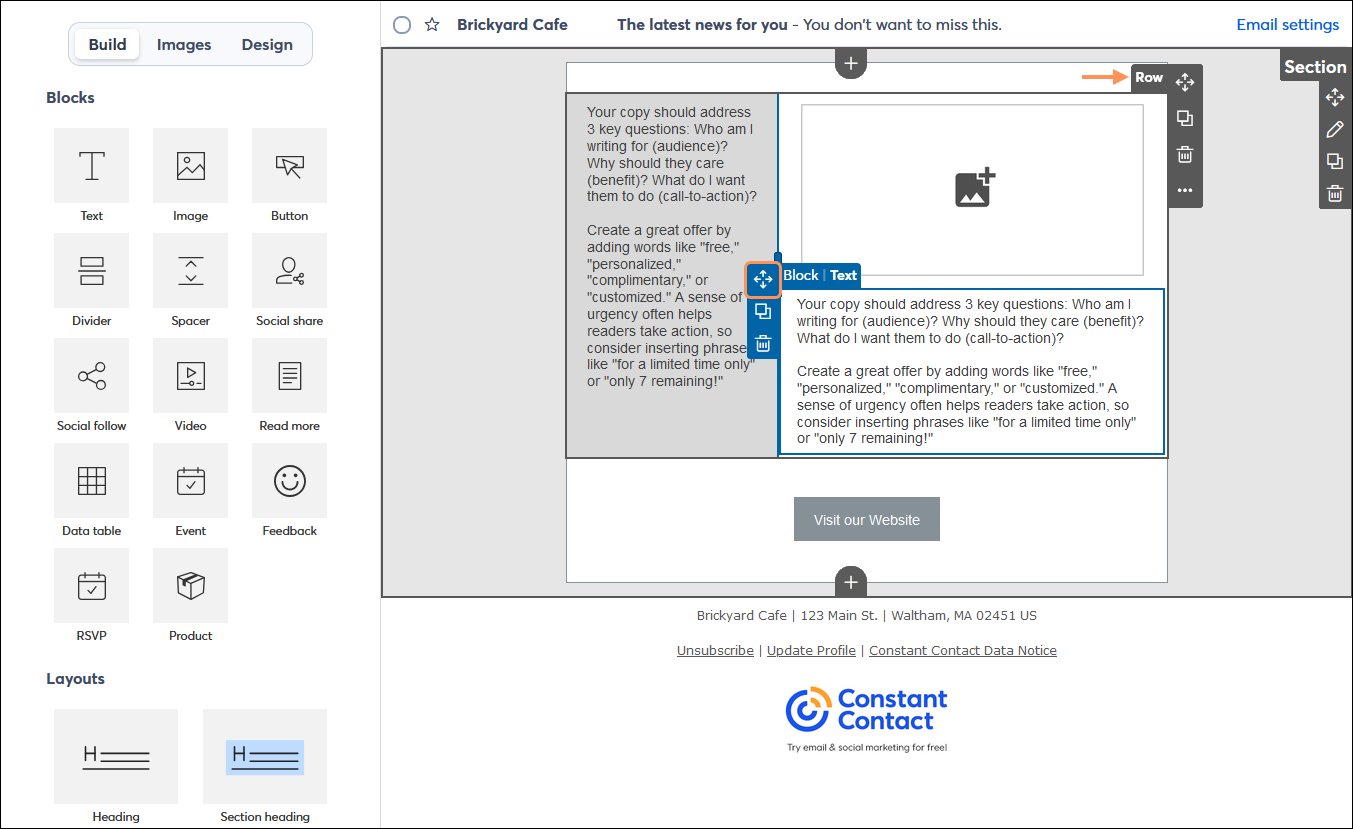Select the Button block
1353x829 pixels.
point(289,165)
